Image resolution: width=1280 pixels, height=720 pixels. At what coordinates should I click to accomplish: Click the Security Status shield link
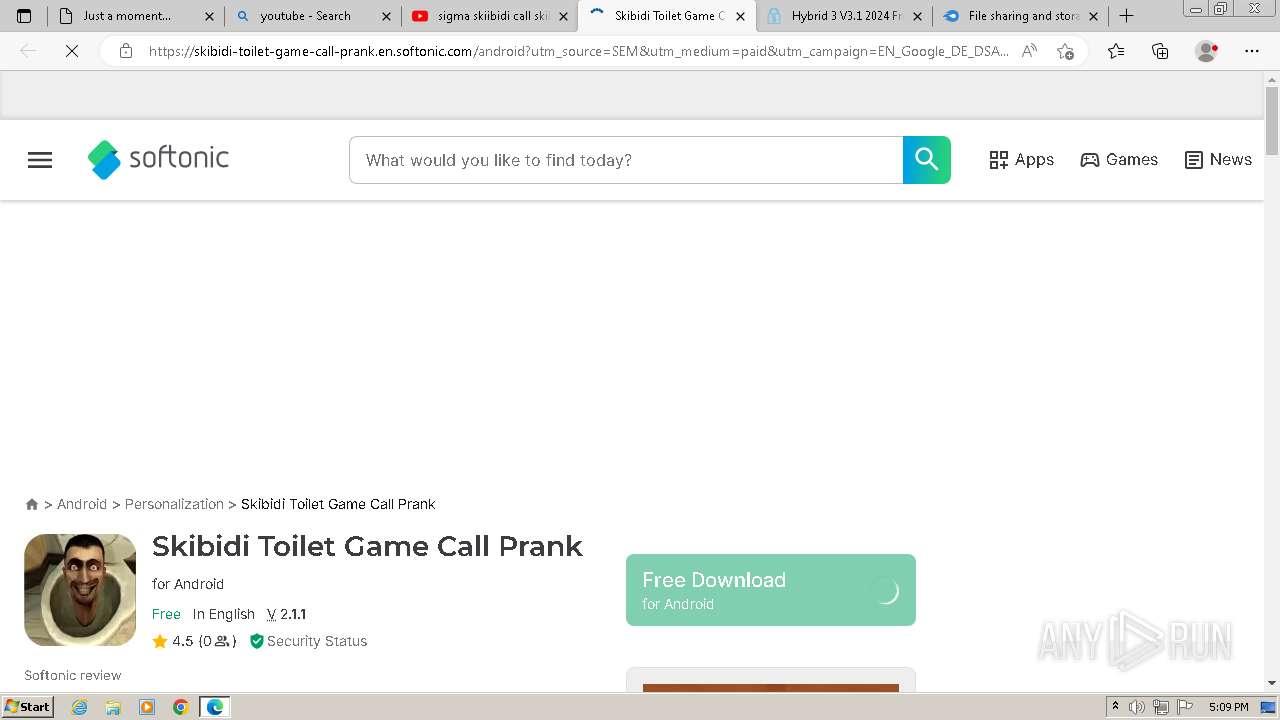point(308,641)
